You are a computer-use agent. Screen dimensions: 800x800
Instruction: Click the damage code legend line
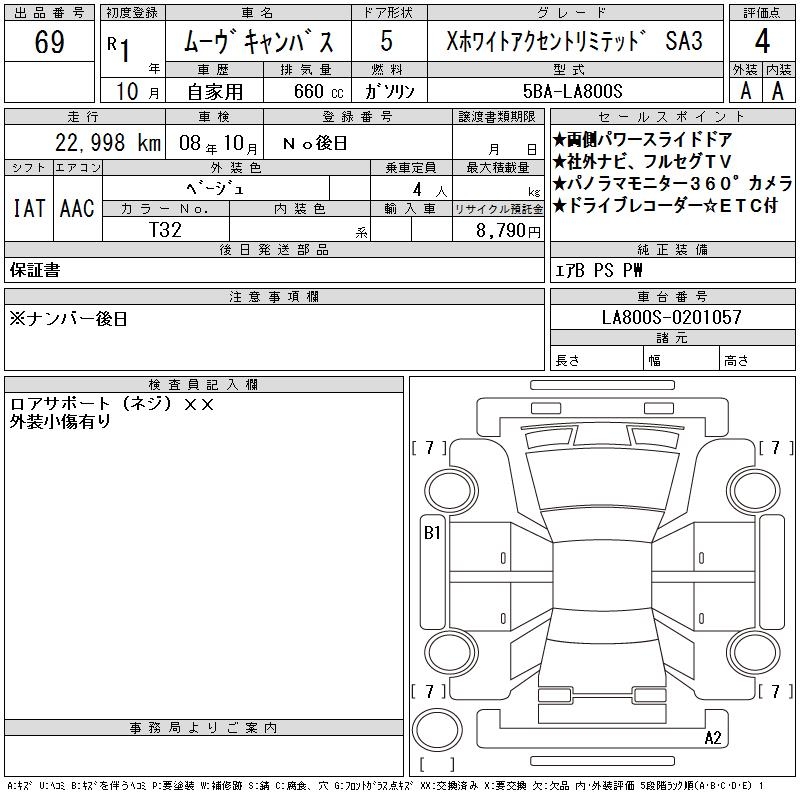point(386,786)
